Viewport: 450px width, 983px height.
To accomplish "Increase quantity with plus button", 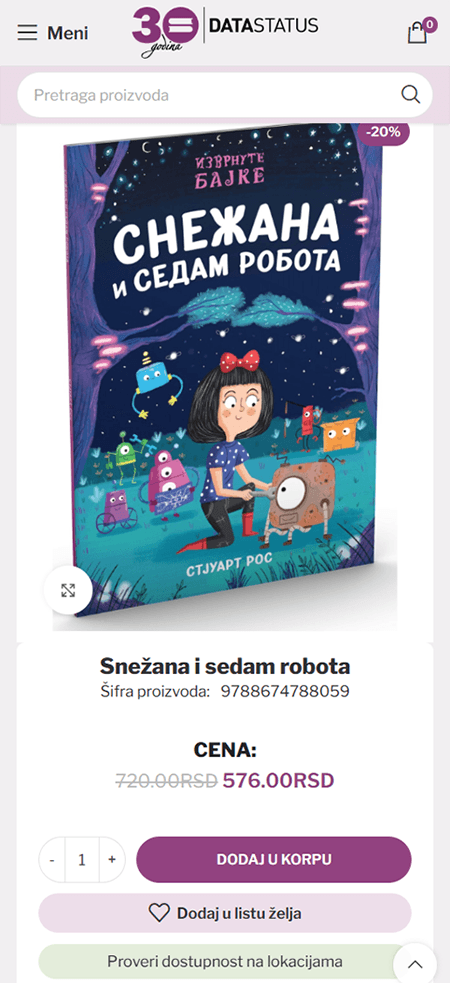I will pyautogui.click(x=112, y=859).
